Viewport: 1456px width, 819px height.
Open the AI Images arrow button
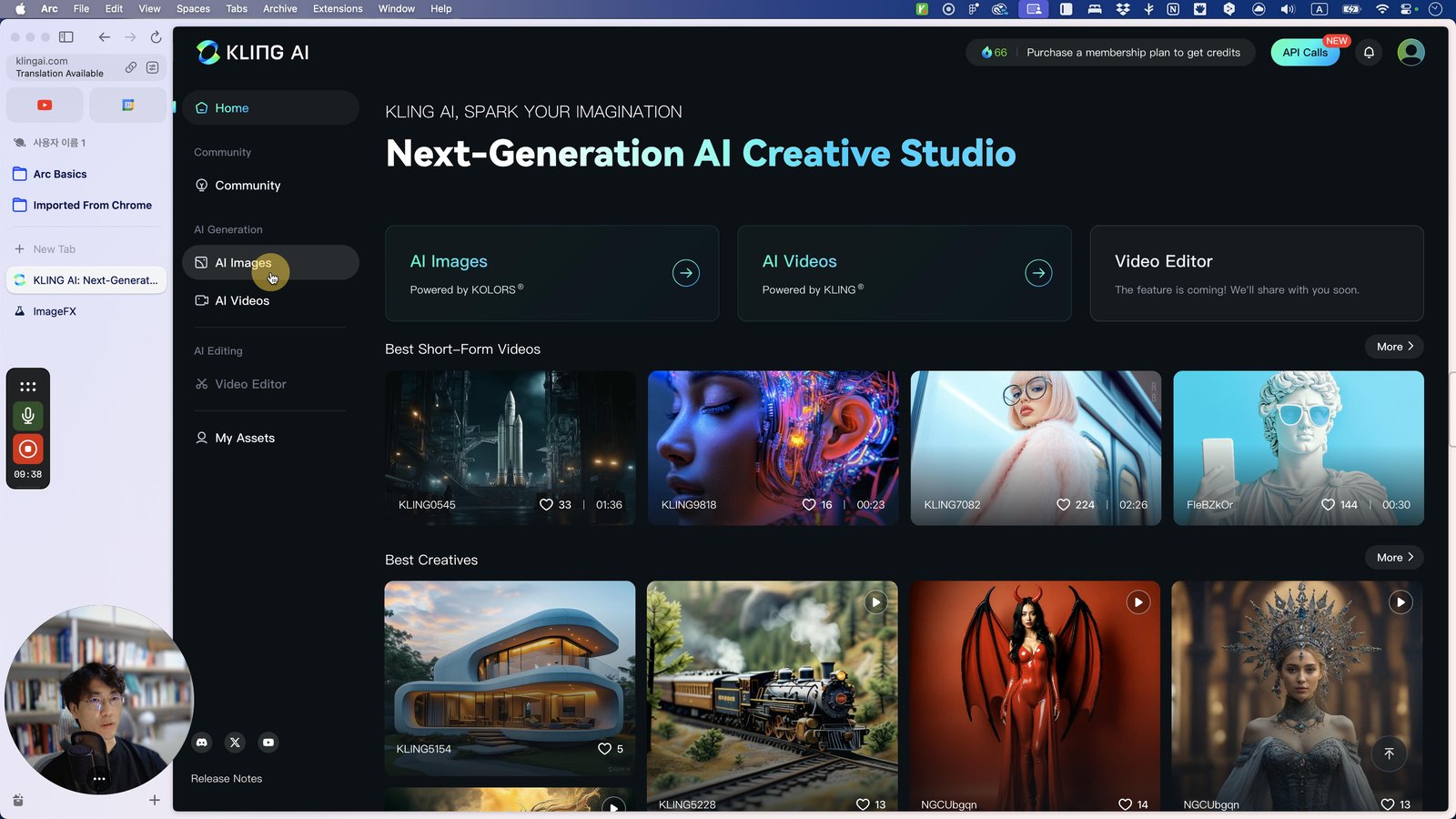tap(685, 273)
